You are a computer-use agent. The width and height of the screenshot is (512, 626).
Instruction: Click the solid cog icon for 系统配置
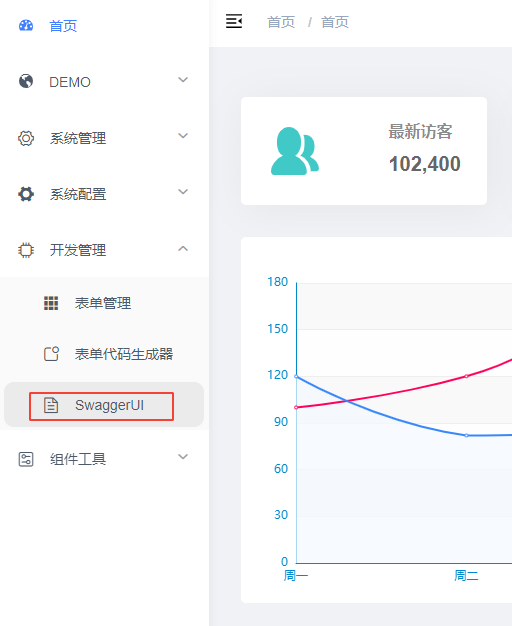pos(26,194)
